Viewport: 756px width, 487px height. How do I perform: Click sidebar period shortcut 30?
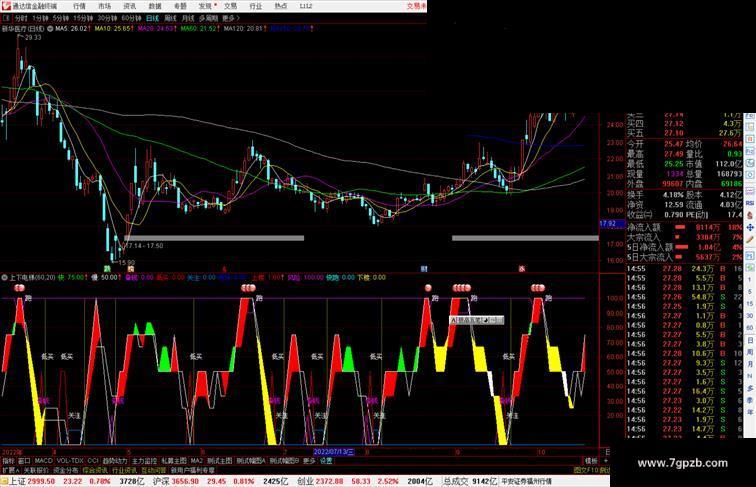coord(750,316)
